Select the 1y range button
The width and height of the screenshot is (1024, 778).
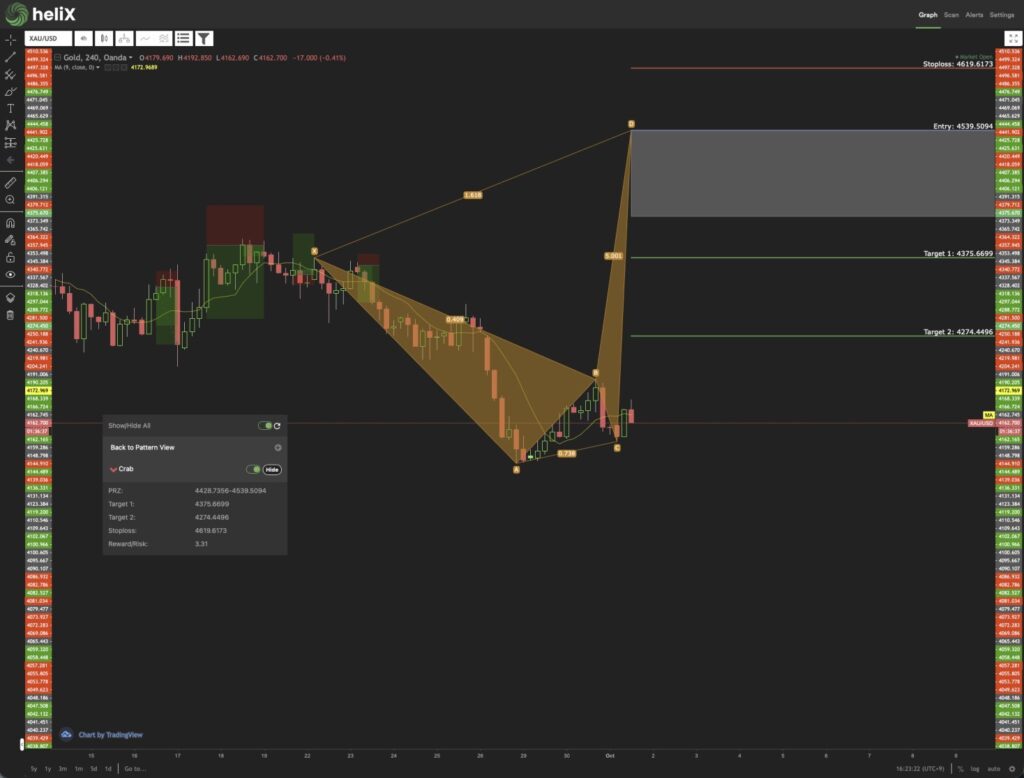coord(48,769)
